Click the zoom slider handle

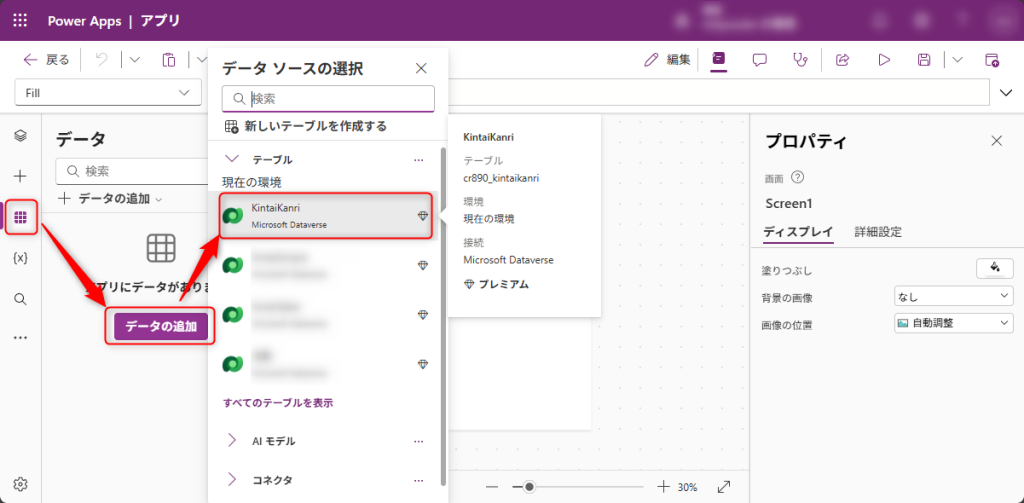530,487
